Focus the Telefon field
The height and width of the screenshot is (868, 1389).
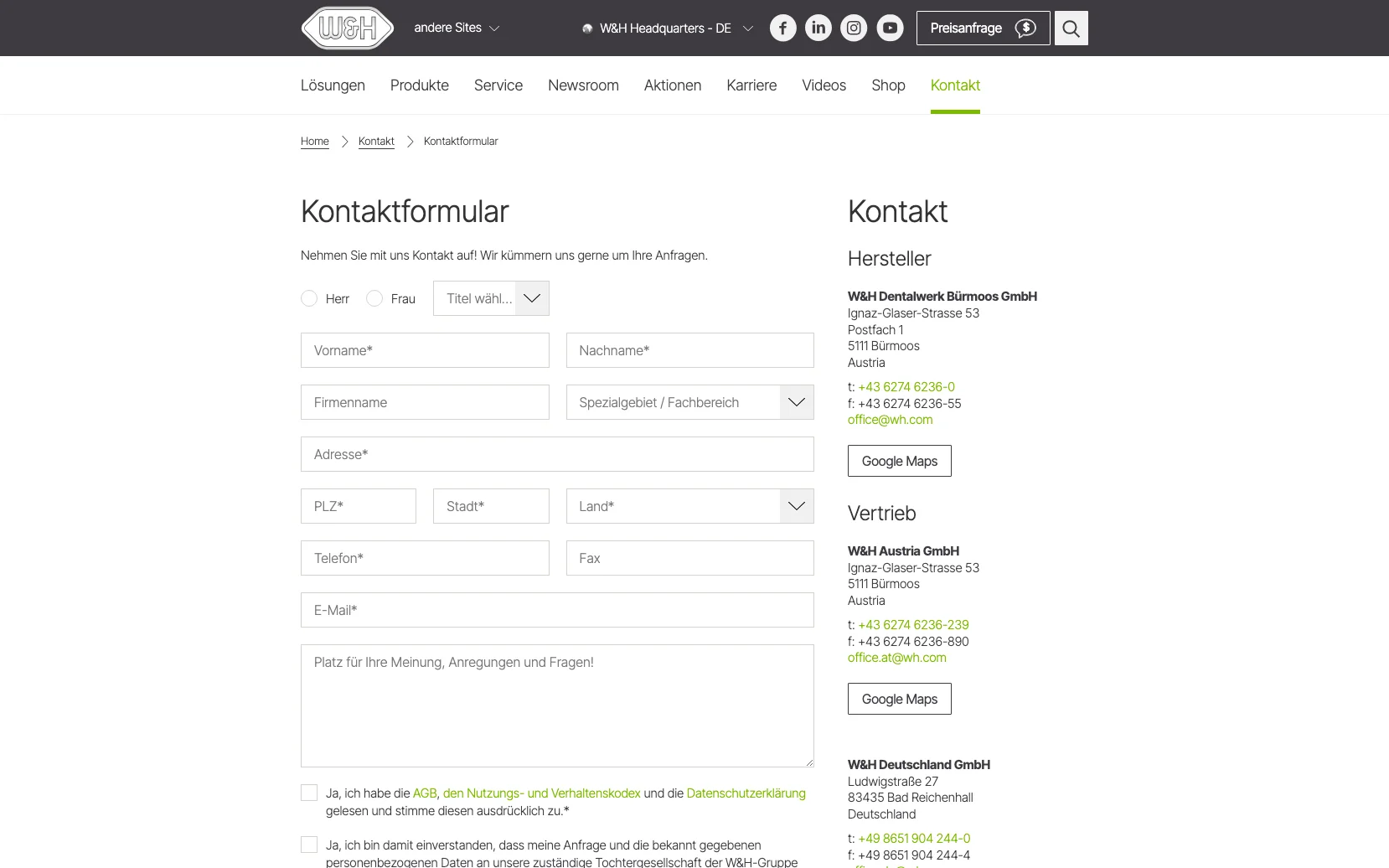(425, 558)
